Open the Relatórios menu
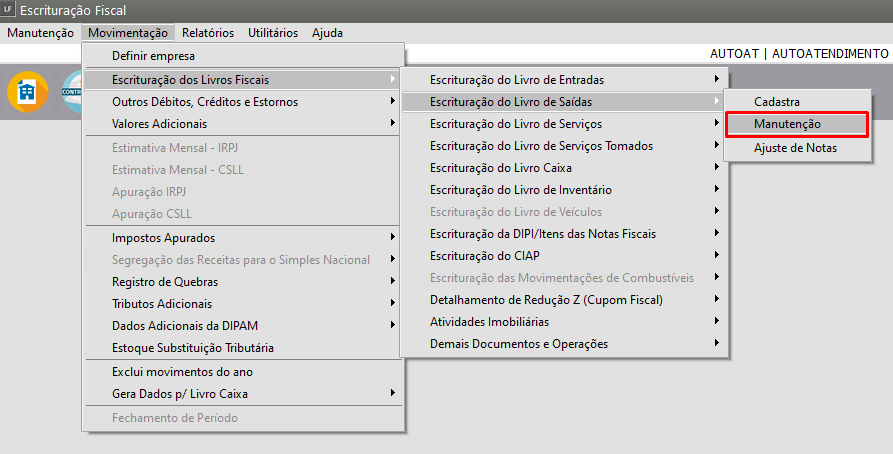The width and height of the screenshot is (893, 454). [208, 32]
